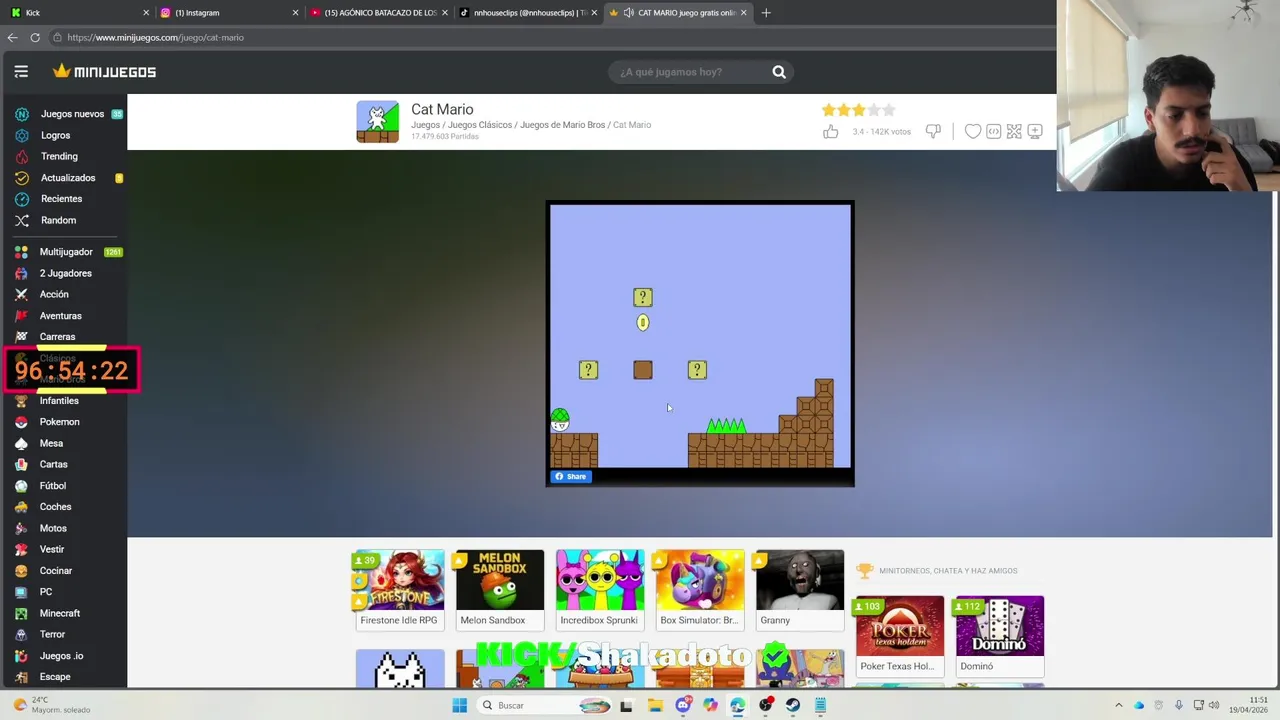Image resolution: width=1280 pixels, height=720 pixels.
Task: Open a new browser tab
Action: pyautogui.click(x=766, y=13)
